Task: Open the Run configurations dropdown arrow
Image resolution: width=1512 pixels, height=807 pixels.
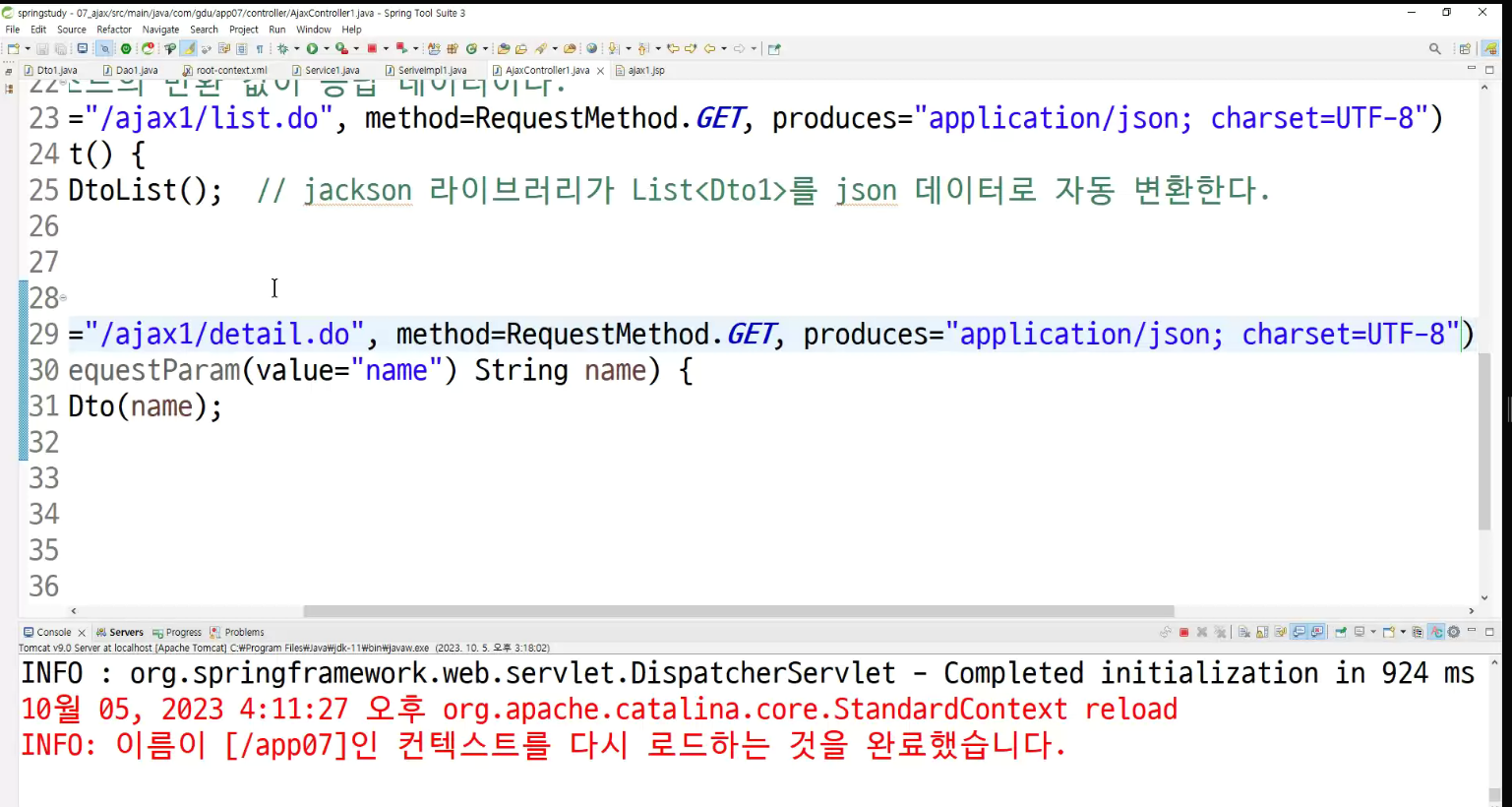Action: pos(327,48)
